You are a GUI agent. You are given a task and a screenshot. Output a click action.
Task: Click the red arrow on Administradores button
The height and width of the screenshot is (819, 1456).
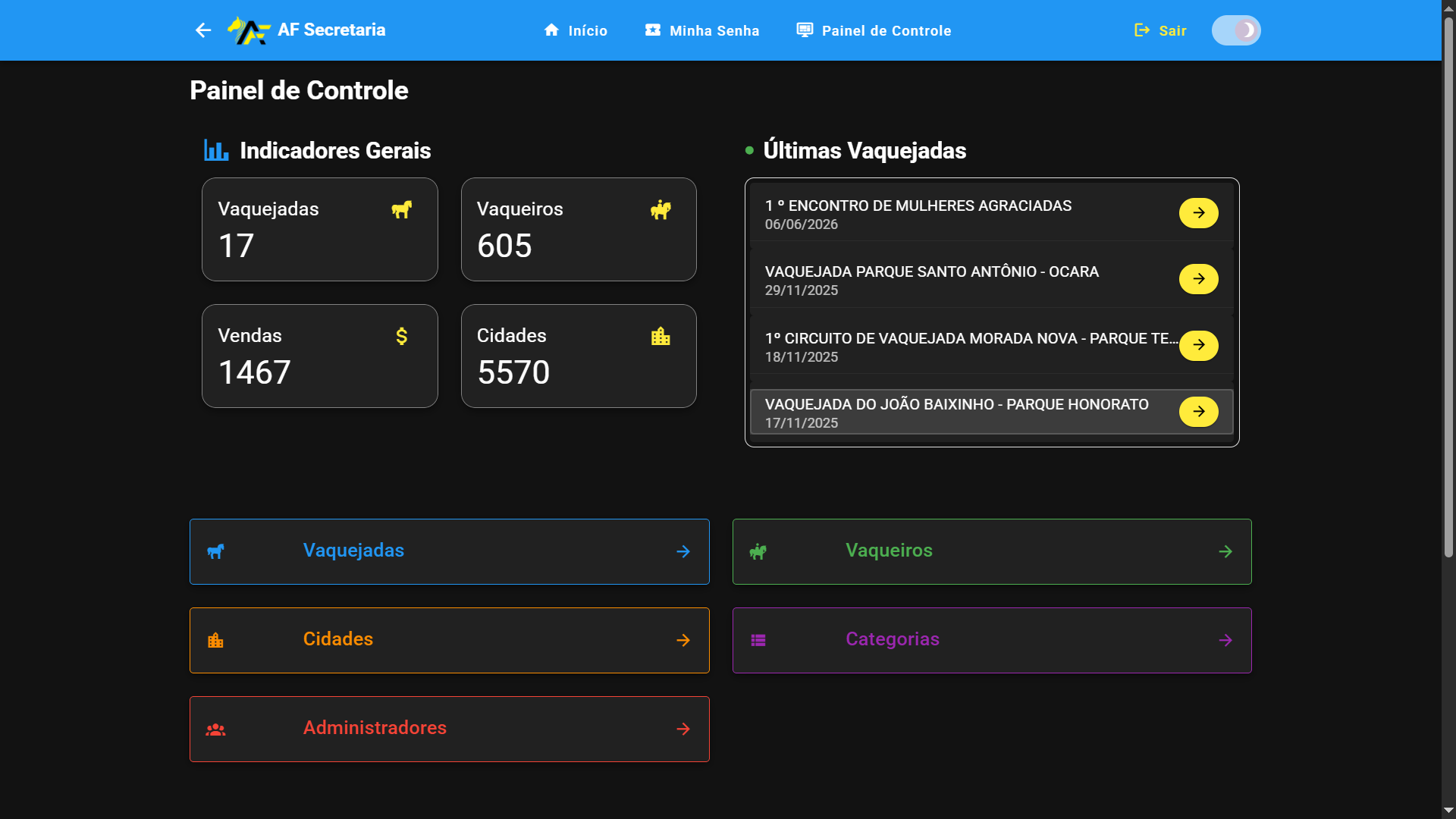(683, 729)
